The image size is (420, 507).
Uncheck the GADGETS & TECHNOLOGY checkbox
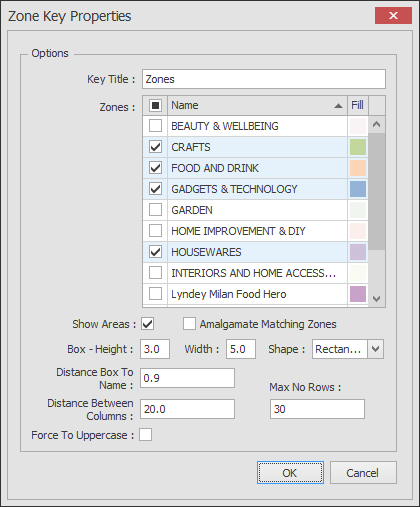pyautogui.click(x=155, y=189)
